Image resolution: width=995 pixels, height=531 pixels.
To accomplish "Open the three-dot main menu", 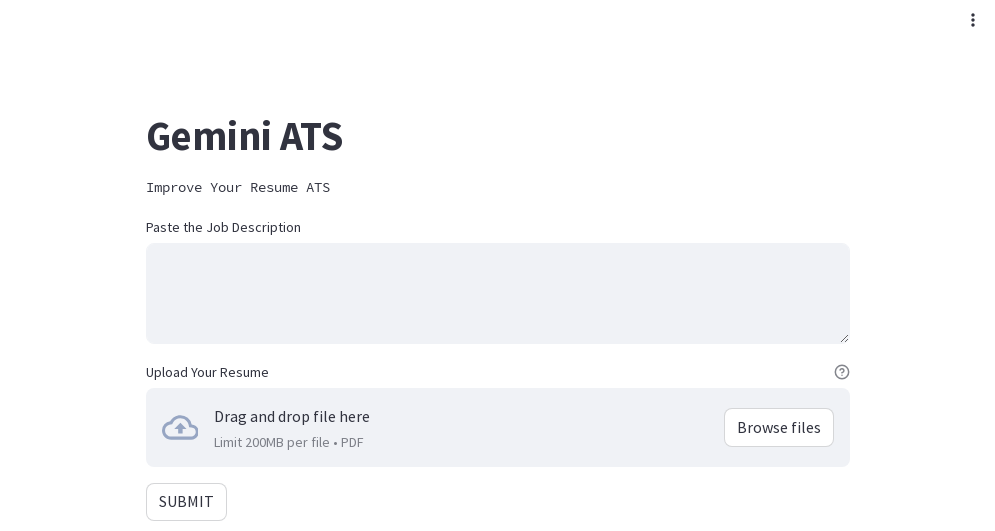I will [972, 20].
